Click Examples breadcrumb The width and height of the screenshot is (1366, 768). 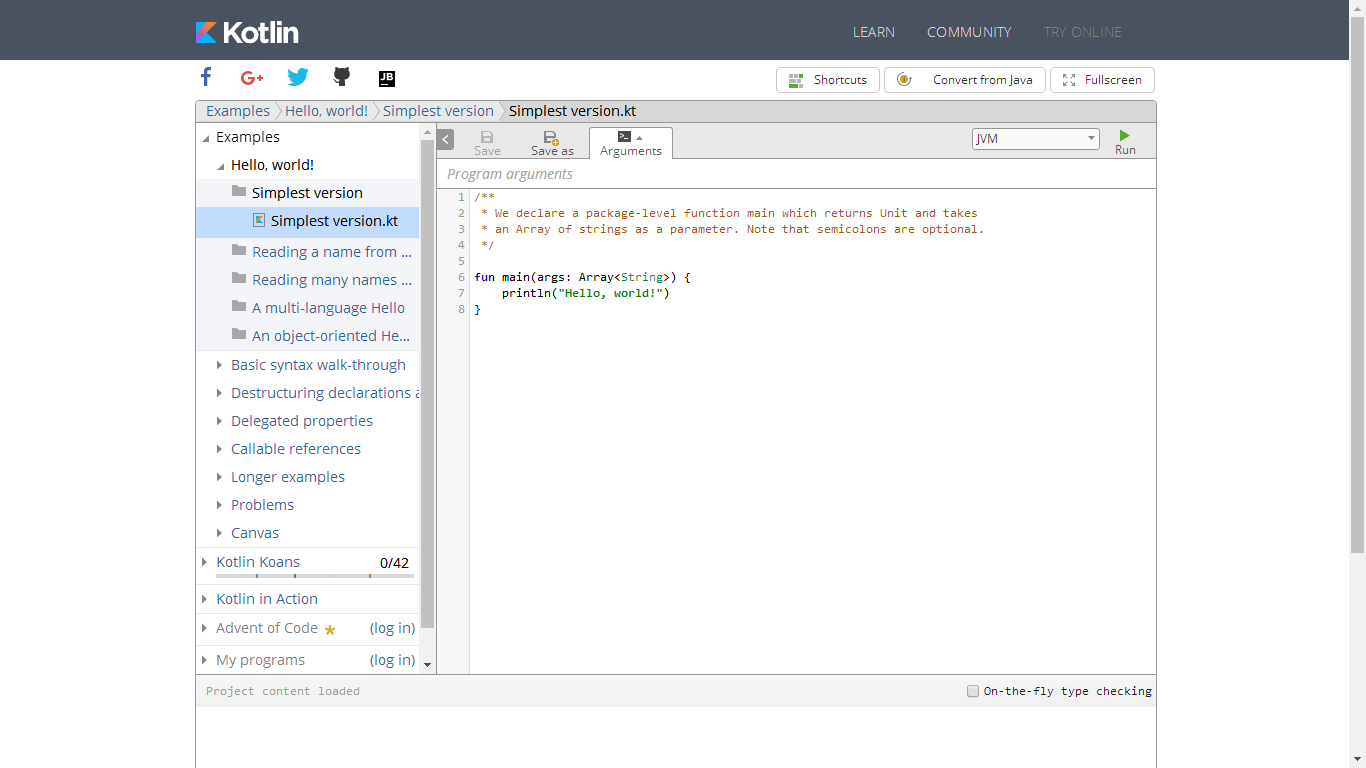(x=238, y=111)
